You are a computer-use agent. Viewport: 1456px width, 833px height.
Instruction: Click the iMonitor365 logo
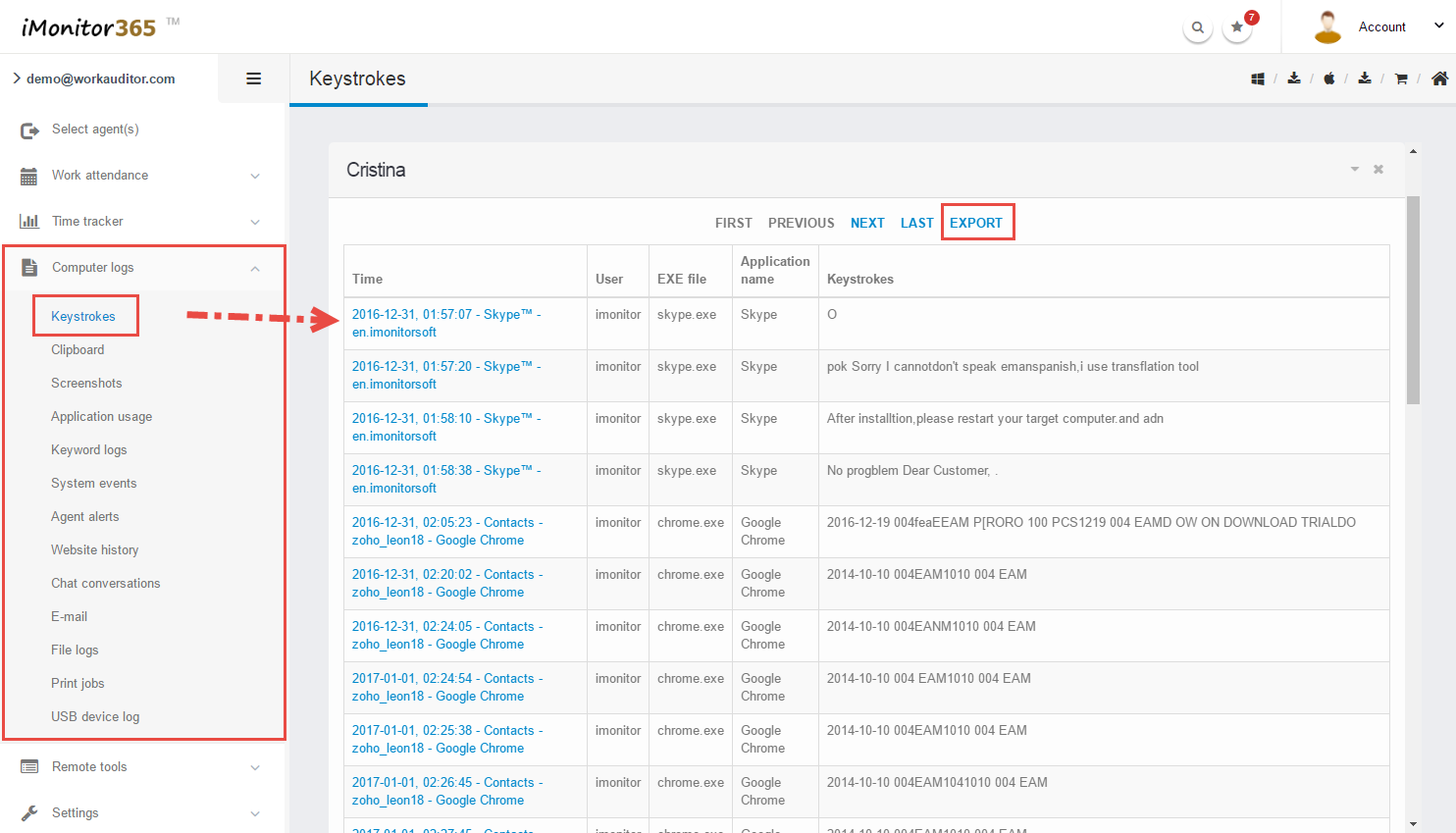coord(100,27)
